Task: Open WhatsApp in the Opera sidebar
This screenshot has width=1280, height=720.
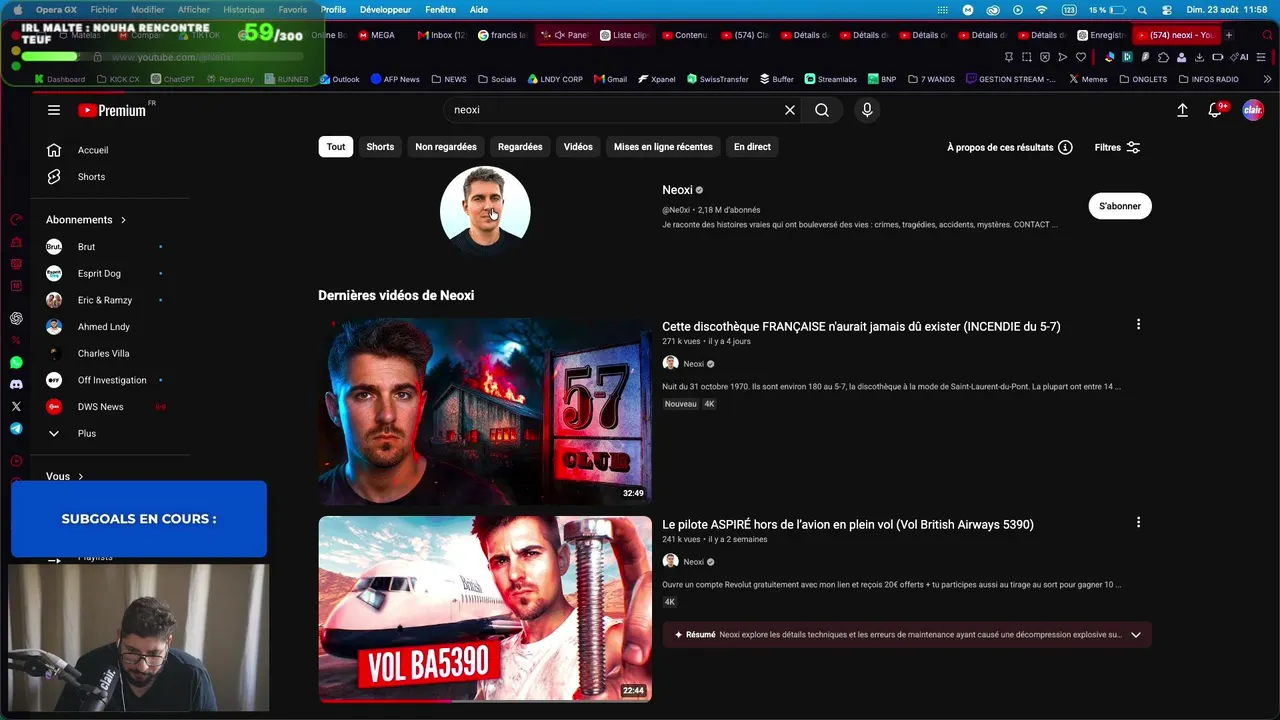Action: coord(16,362)
